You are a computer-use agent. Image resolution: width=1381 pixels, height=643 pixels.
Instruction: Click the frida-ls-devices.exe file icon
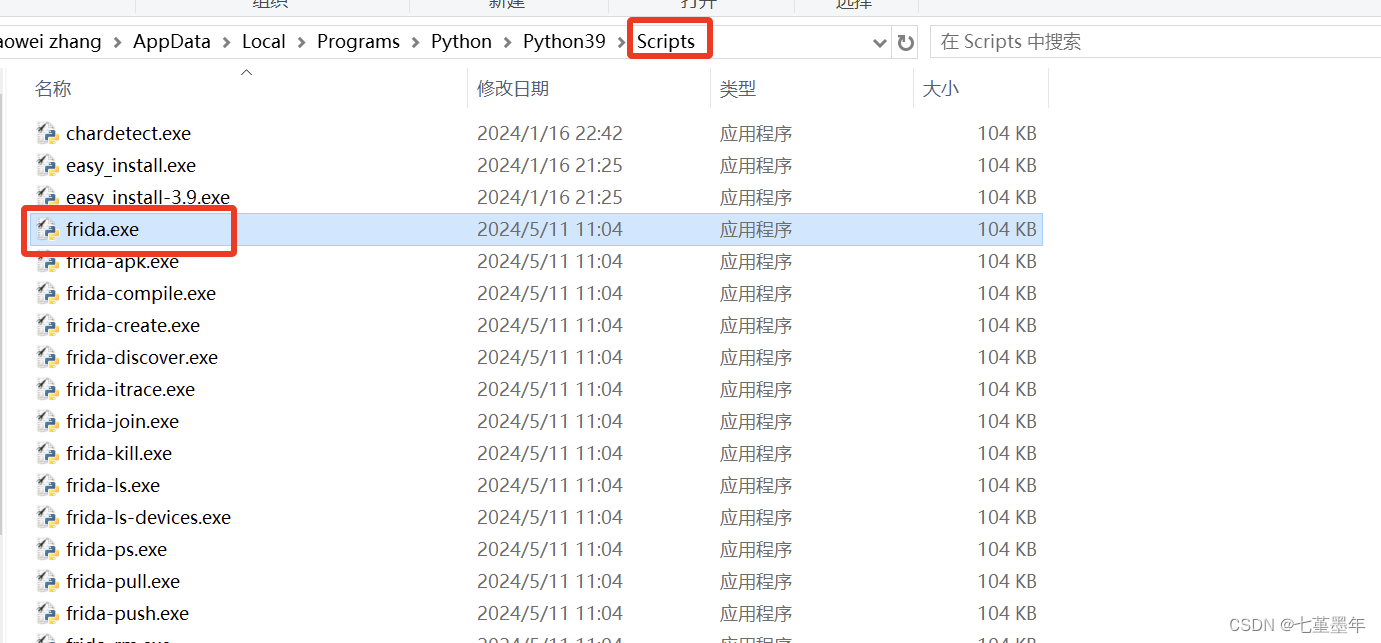(47, 517)
